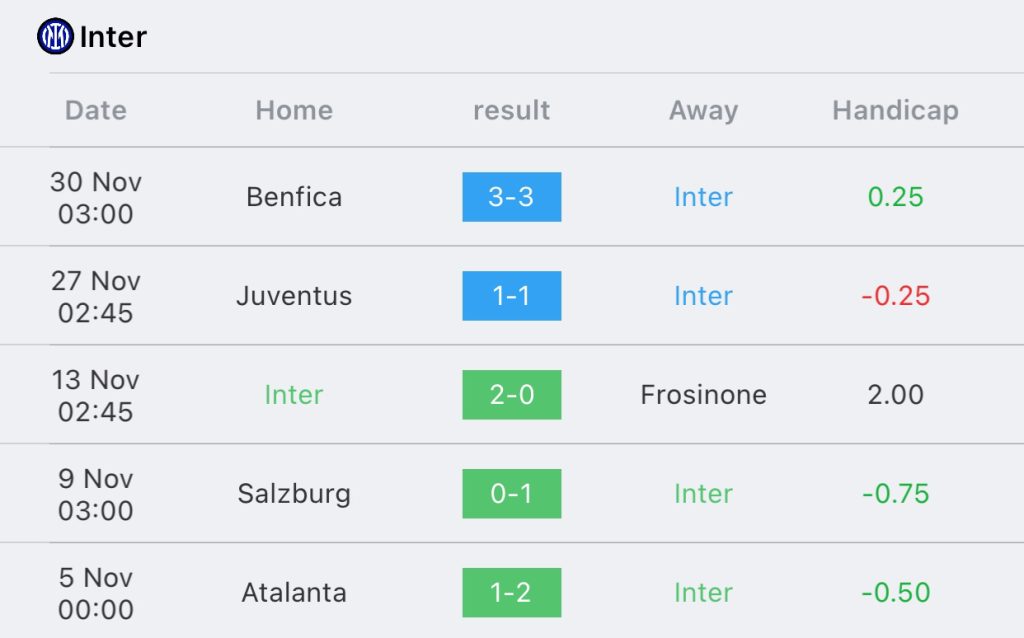The width and height of the screenshot is (1024, 638).
Task: Open the 3-3 Benfica match result
Action: (x=511, y=197)
